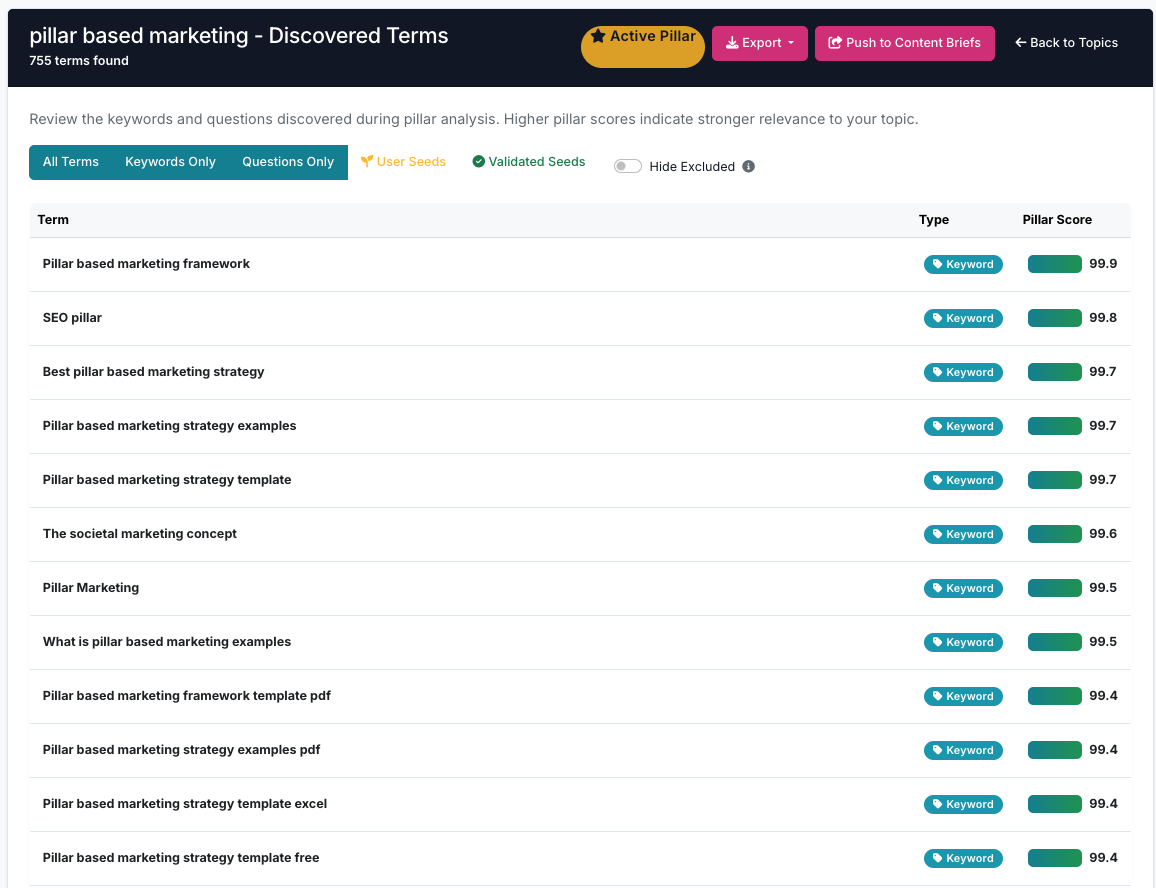Select the All Terms tab
Screen dimensions: 1156x888
pyautogui.click(x=71, y=162)
